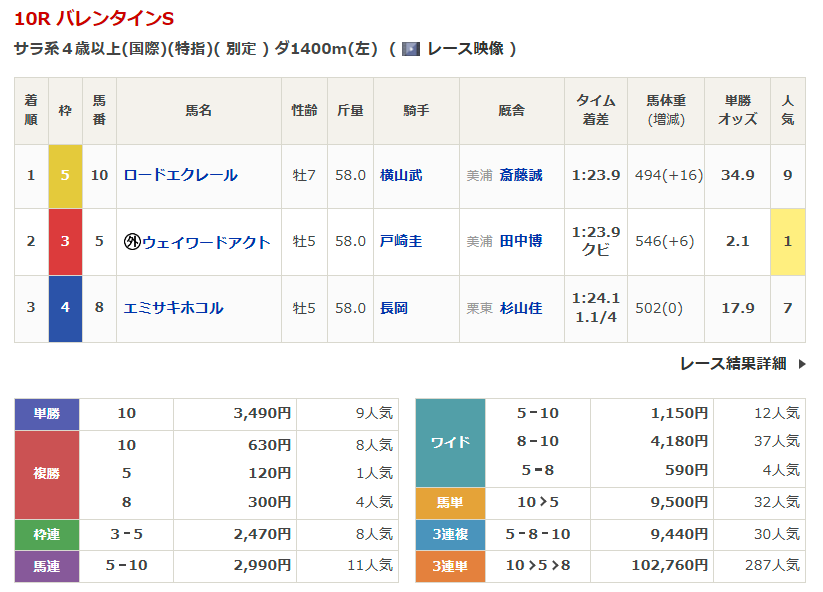Image resolution: width=823 pixels, height=592 pixels.
Task: Click the red frame 3 color cell
Action: click(x=65, y=242)
